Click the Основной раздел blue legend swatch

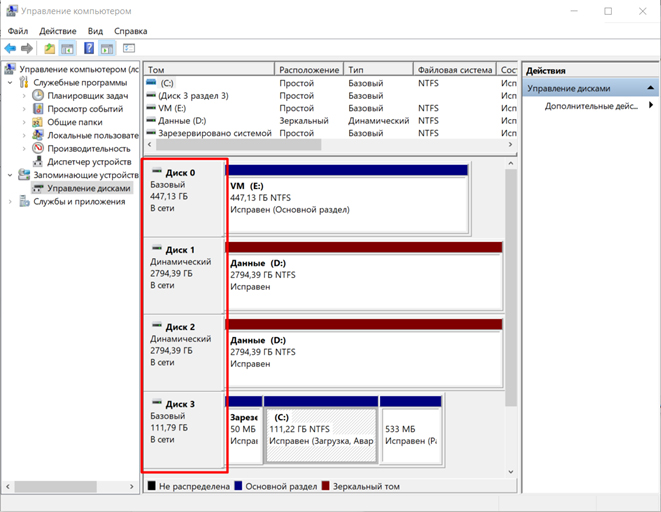(x=238, y=486)
